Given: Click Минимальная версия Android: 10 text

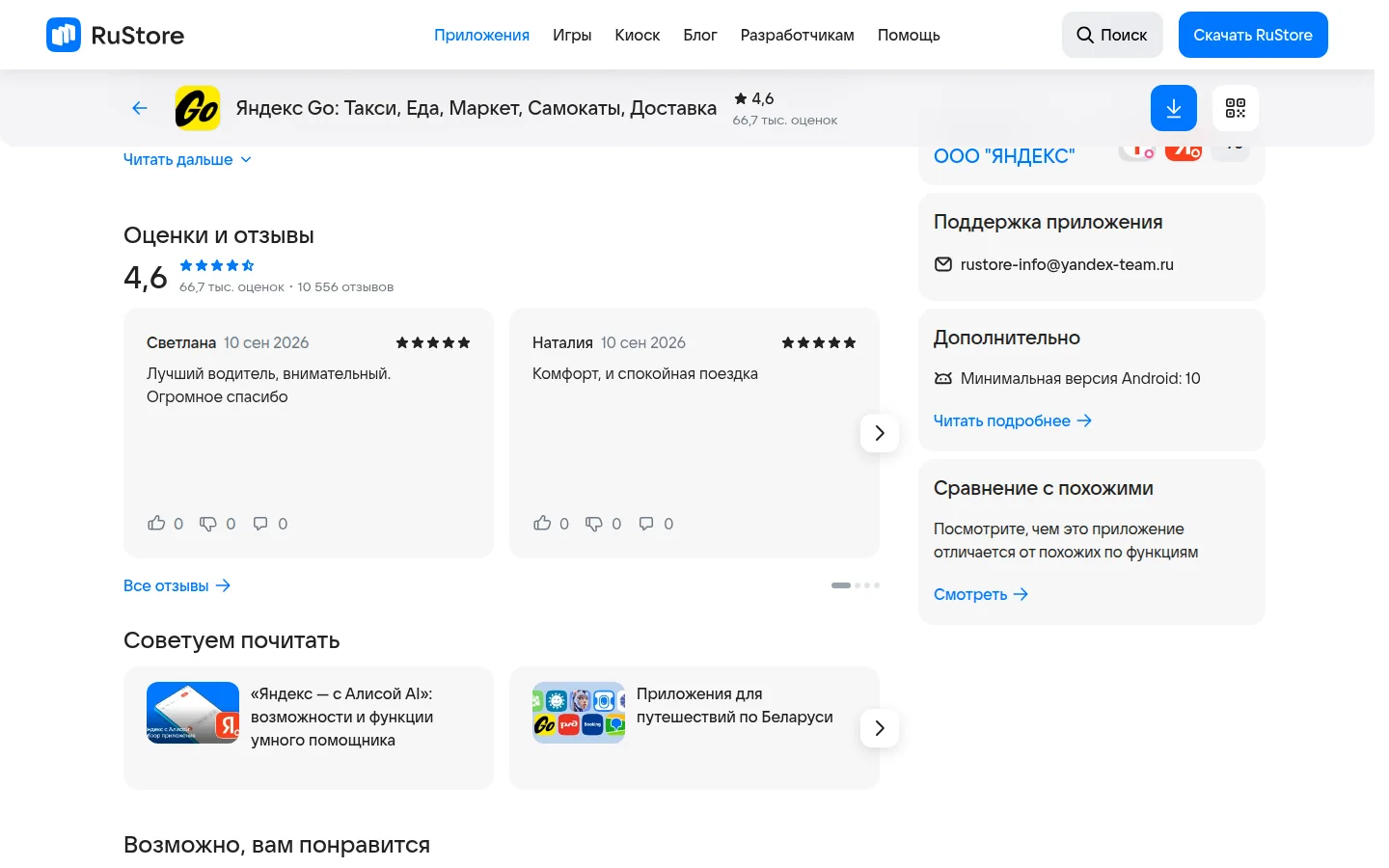Looking at the screenshot, I should click(1080, 378).
